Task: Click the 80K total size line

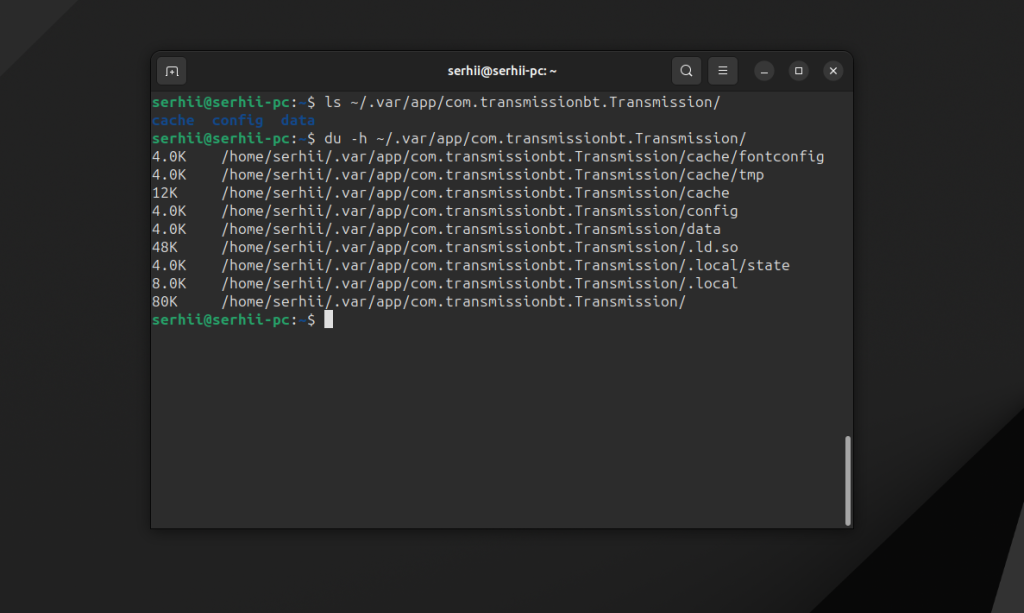Action: [x=419, y=302]
